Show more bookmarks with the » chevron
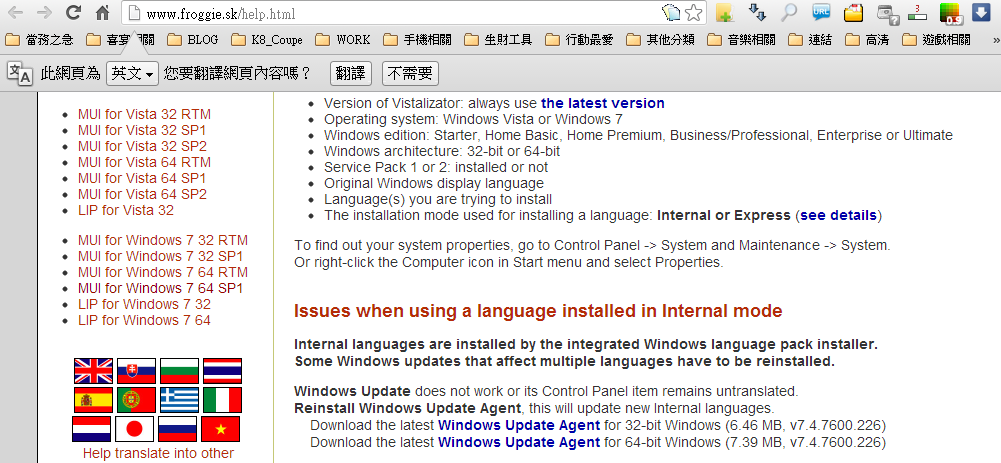The height and width of the screenshot is (463, 1001). pos(995,40)
